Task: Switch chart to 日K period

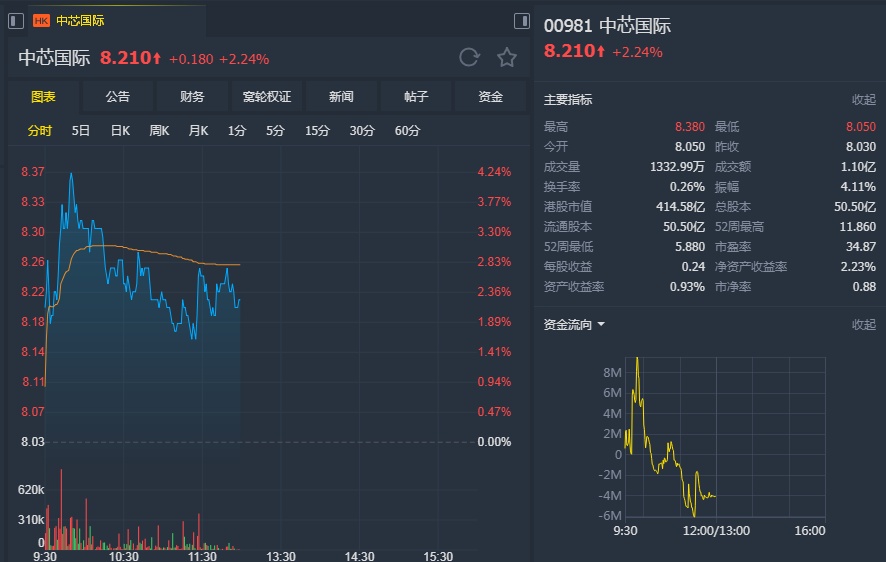Action: (x=120, y=131)
